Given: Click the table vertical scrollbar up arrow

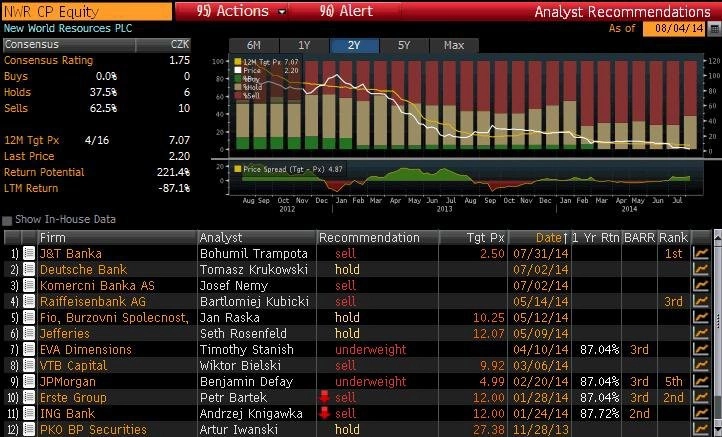Looking at the screenshot, I should 717,236.
